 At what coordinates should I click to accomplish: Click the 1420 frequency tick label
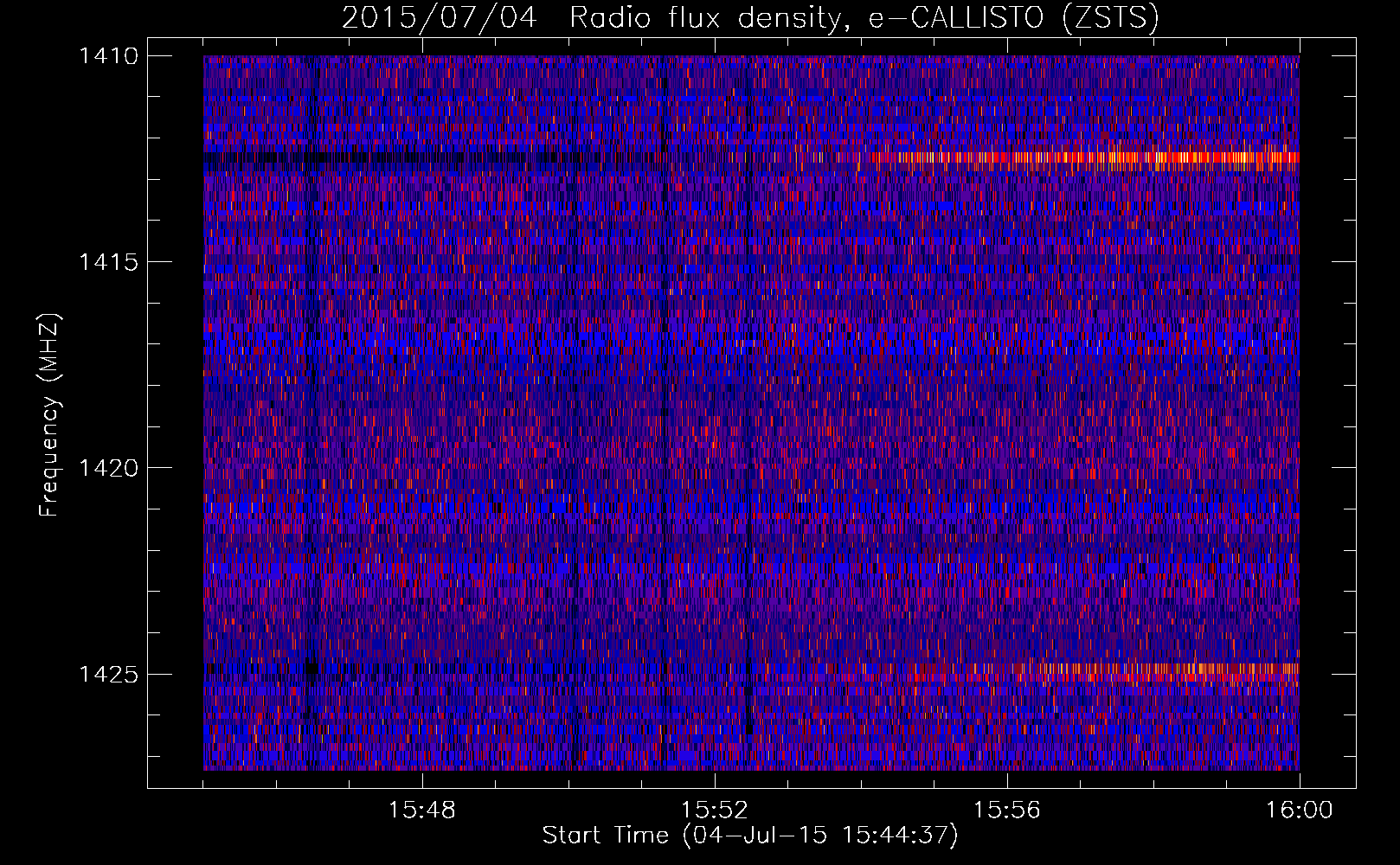tap(108, 468)
